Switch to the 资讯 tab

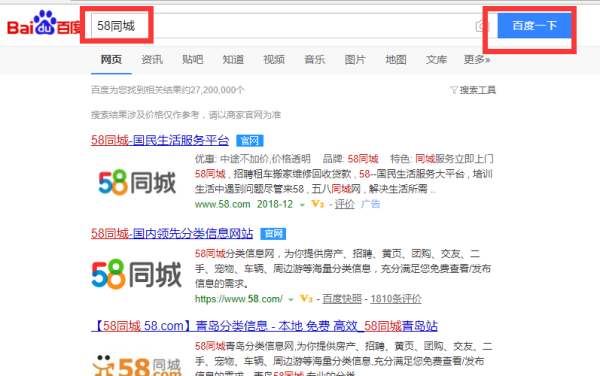pyautogui.click(x=152, y=60)
